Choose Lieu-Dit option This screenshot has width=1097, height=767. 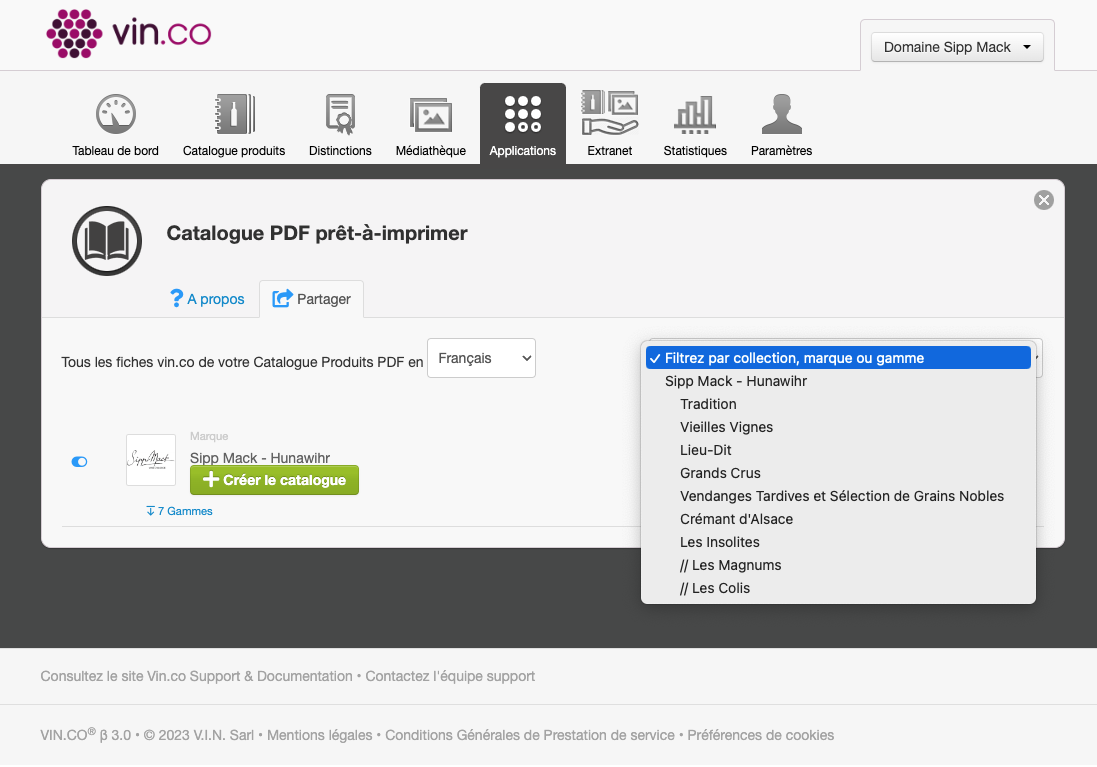(838, 451)
